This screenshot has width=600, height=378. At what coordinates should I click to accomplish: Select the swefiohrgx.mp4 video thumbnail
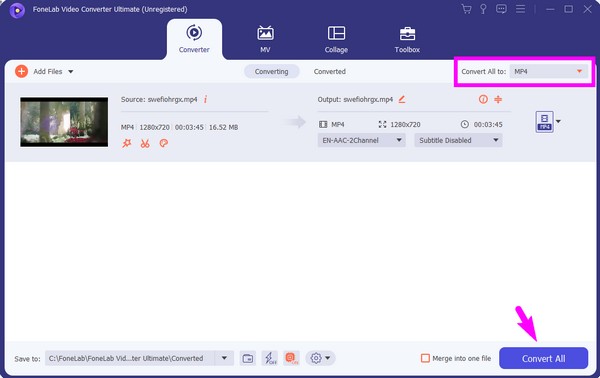[x=64, y=122]
